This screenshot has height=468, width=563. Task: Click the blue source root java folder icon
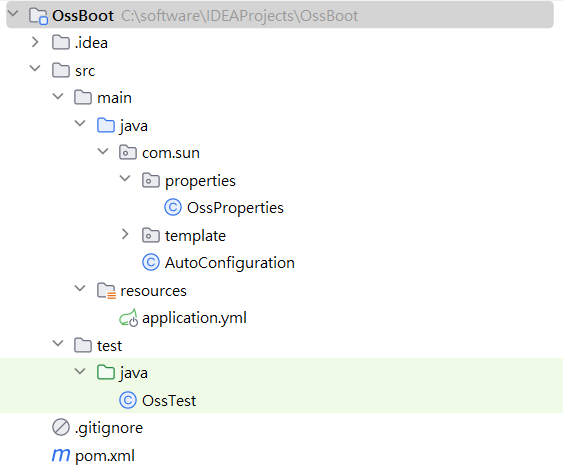click(x=106, y=125)
